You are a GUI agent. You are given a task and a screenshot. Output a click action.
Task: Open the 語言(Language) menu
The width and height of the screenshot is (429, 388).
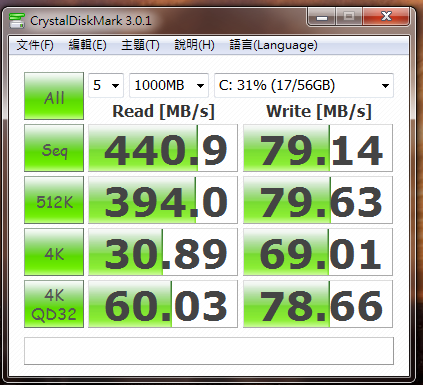tap(273, 45)
